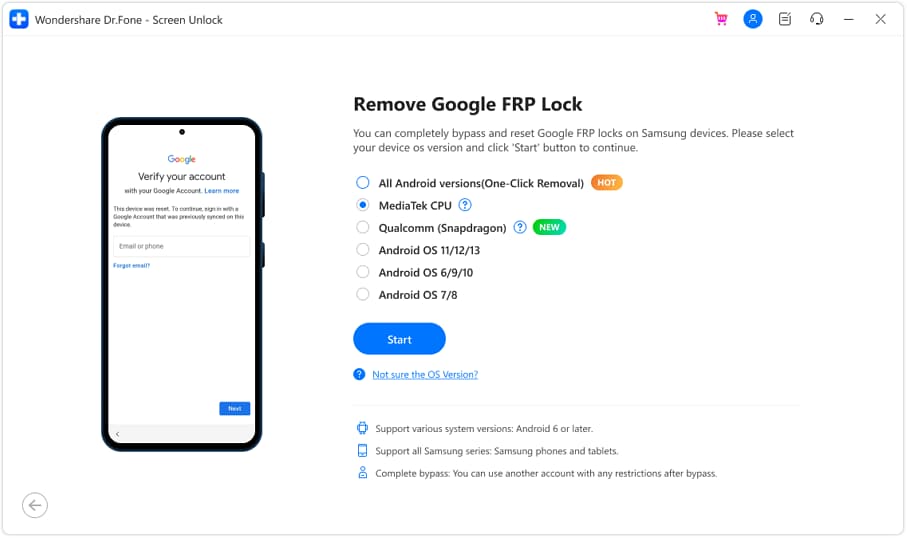
Task: Click the Qualcomm Snapdragon help question mark
Action: point(520,227)
